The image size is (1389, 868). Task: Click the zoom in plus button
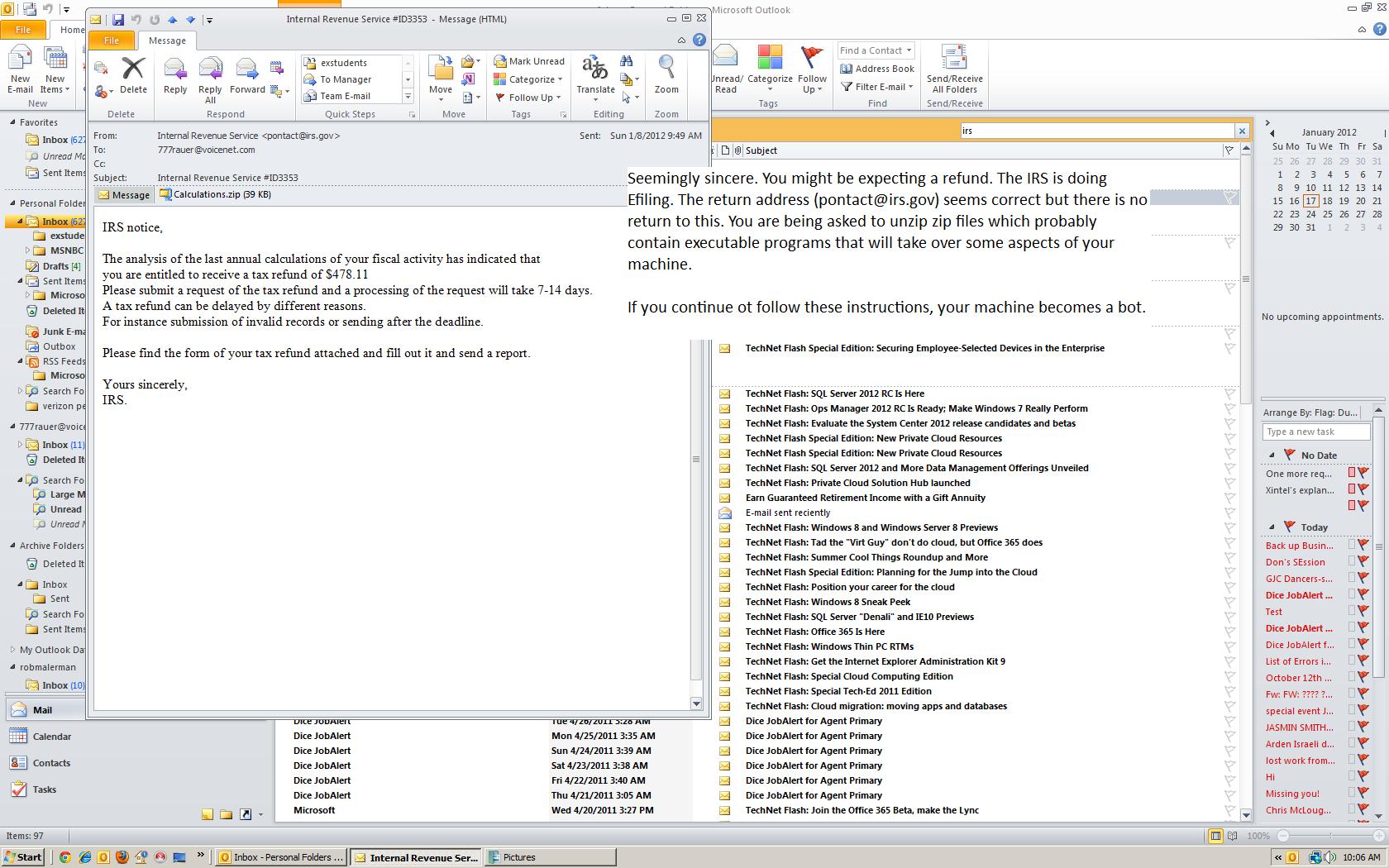point(1379,836)
